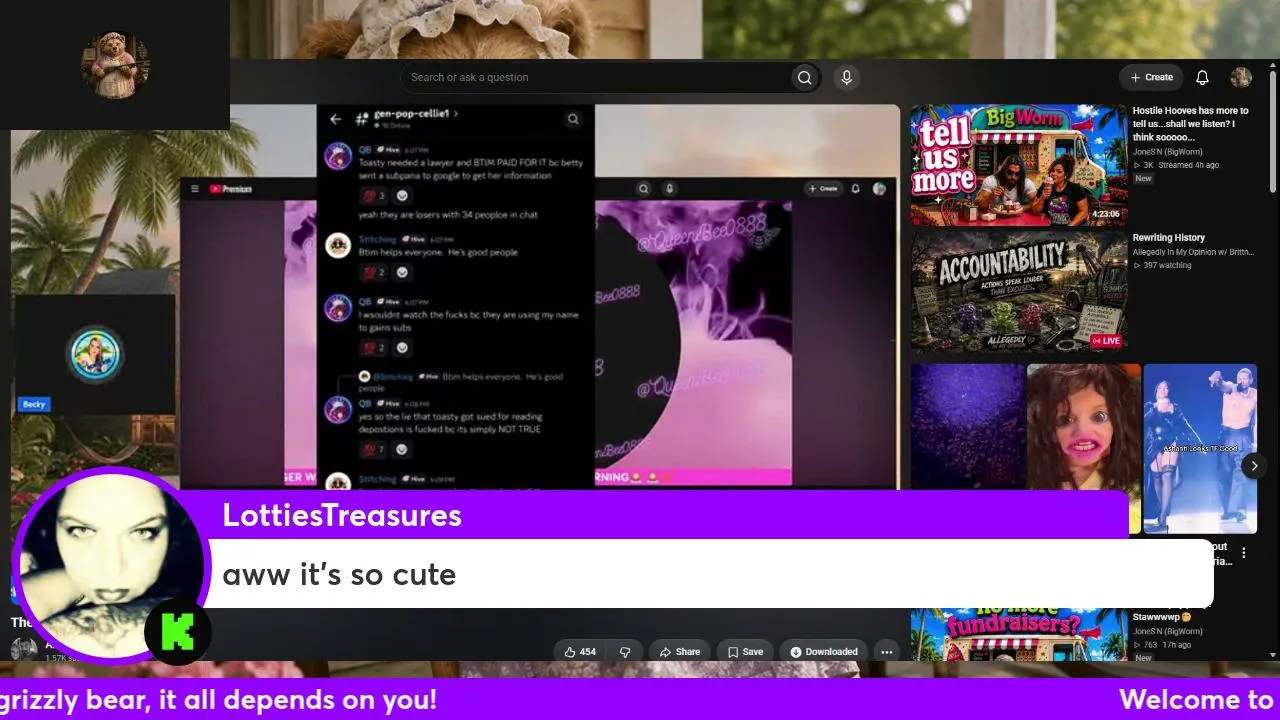The image size is (1280, 720).
Task: Save the video to a playlist
Action: coord(745,652)
